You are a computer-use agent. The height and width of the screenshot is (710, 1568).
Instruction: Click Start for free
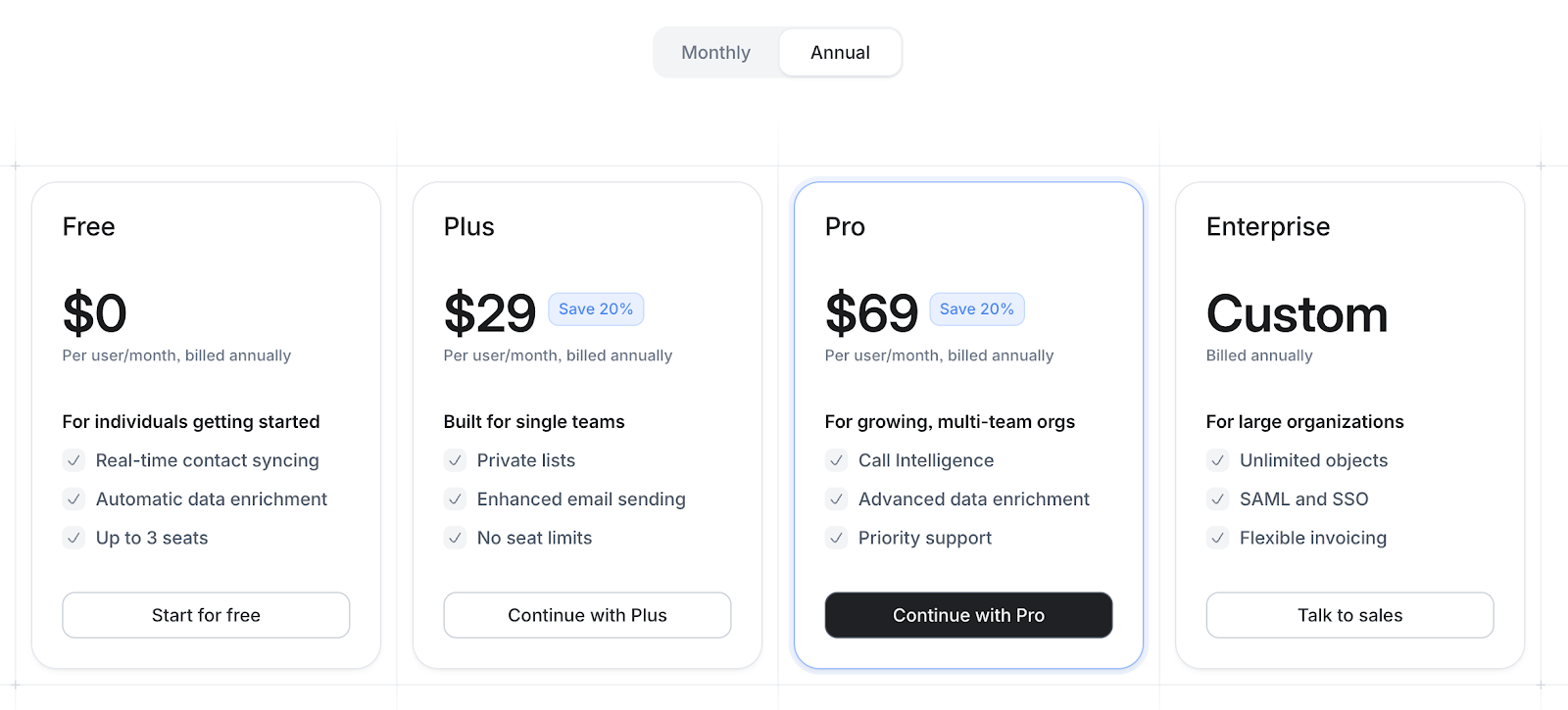pos(206,615)
